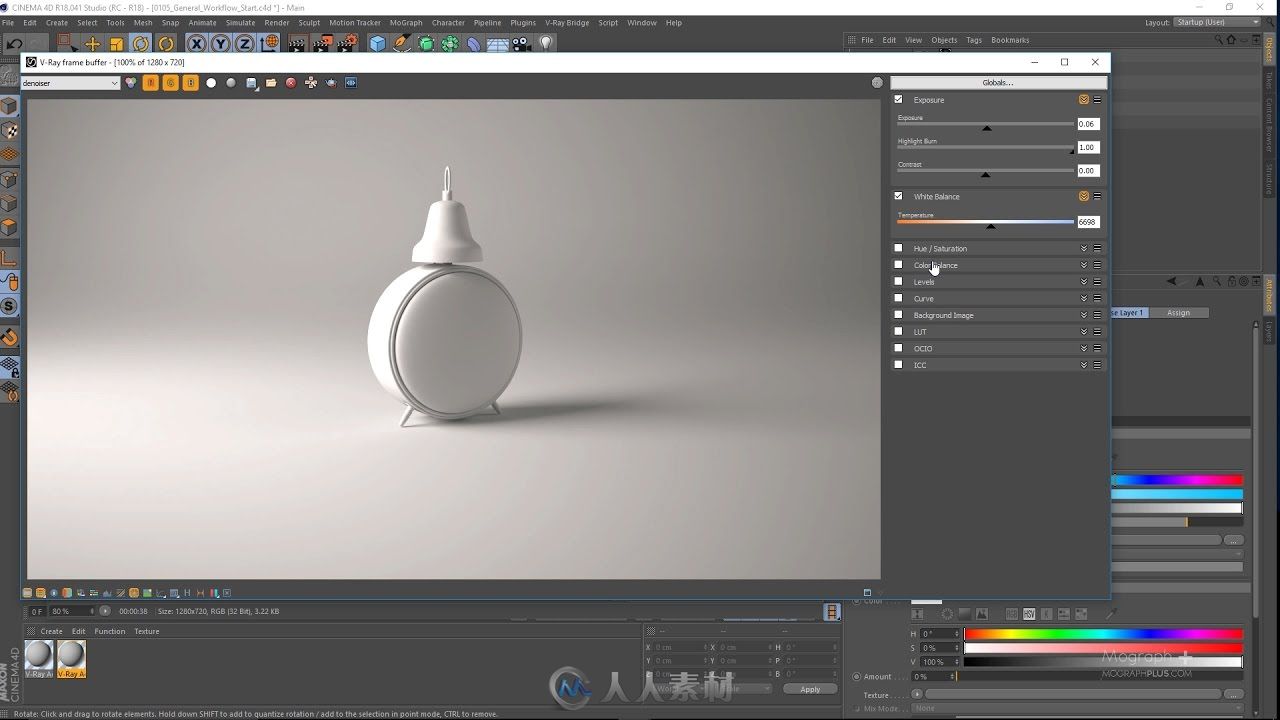Click the Temperature value field 6698
Screen dimensions: 1280x720
pos(1087,222)
